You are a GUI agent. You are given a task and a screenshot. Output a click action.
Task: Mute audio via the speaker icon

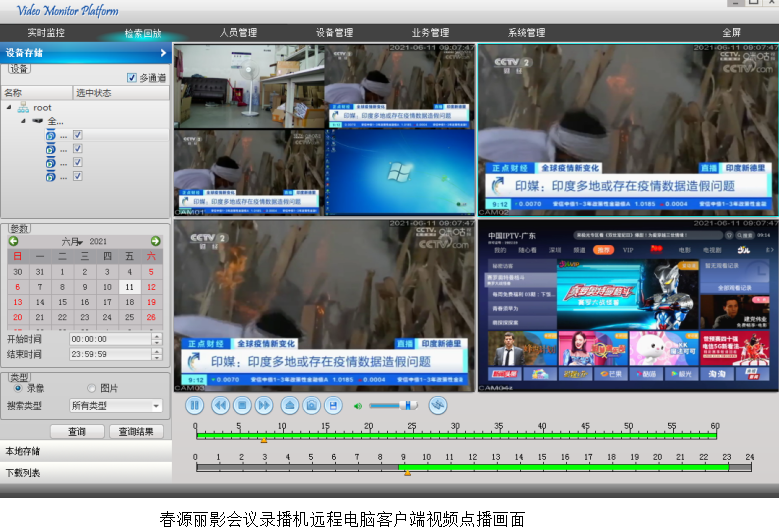click(x=358, y=406)
